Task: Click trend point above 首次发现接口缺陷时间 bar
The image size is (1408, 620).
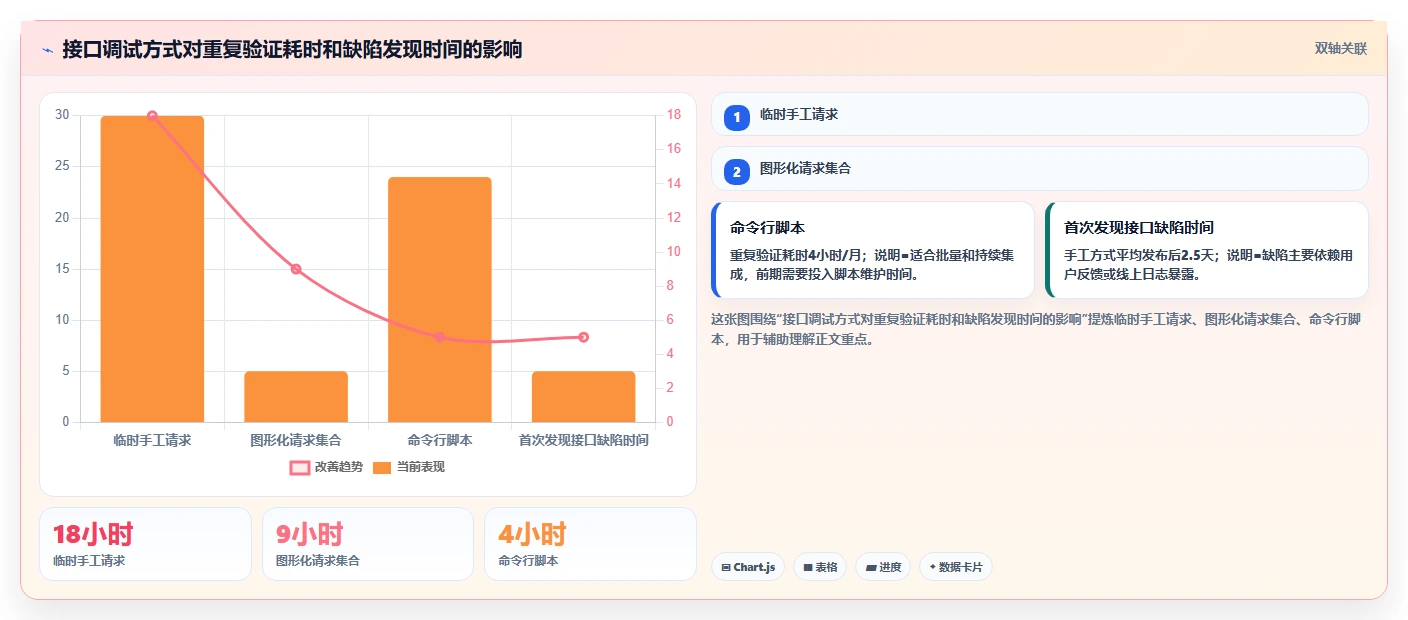Action: [583, 337]
